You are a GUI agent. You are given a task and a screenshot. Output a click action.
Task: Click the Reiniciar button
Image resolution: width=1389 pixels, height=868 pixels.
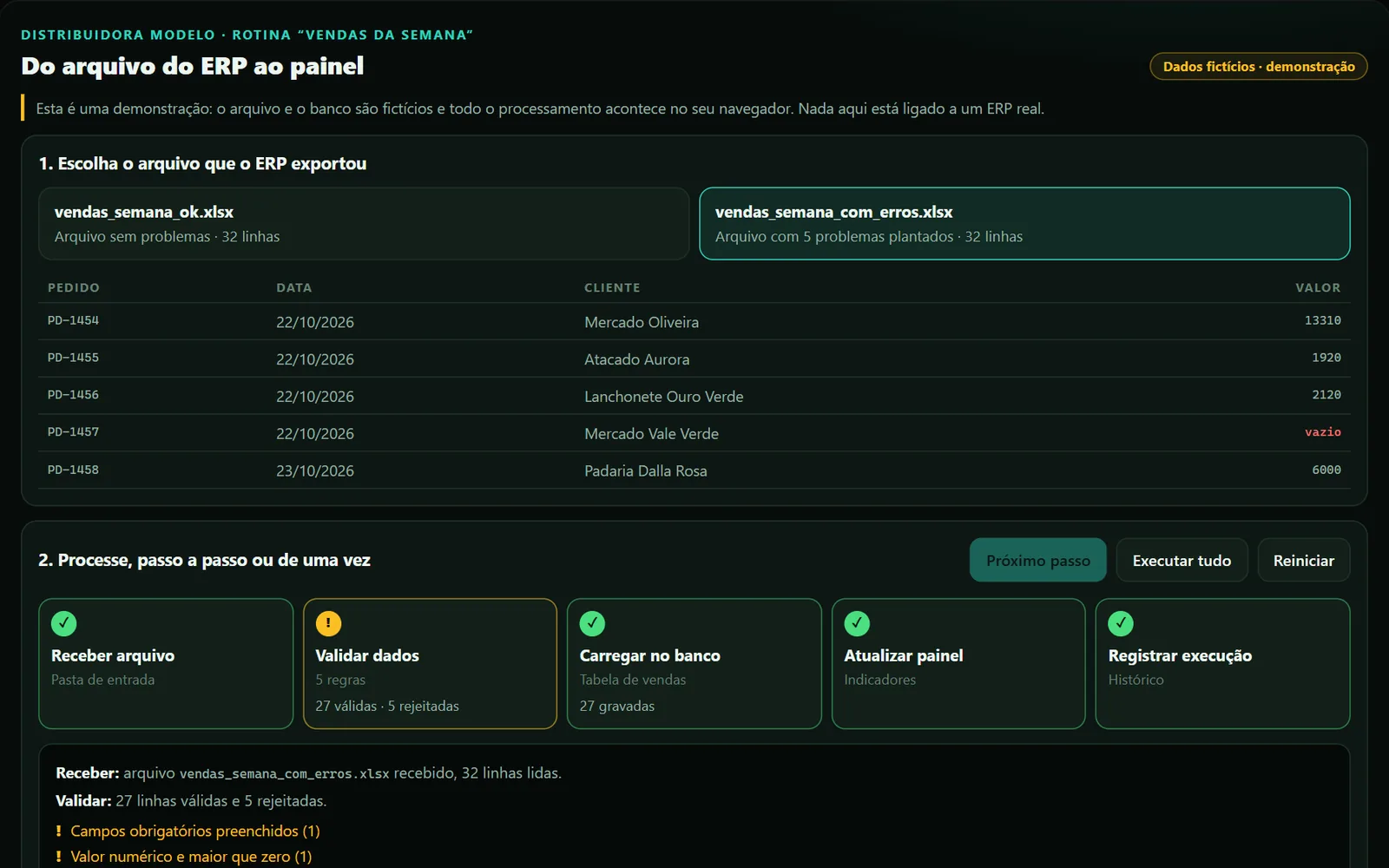[1303, 560]
